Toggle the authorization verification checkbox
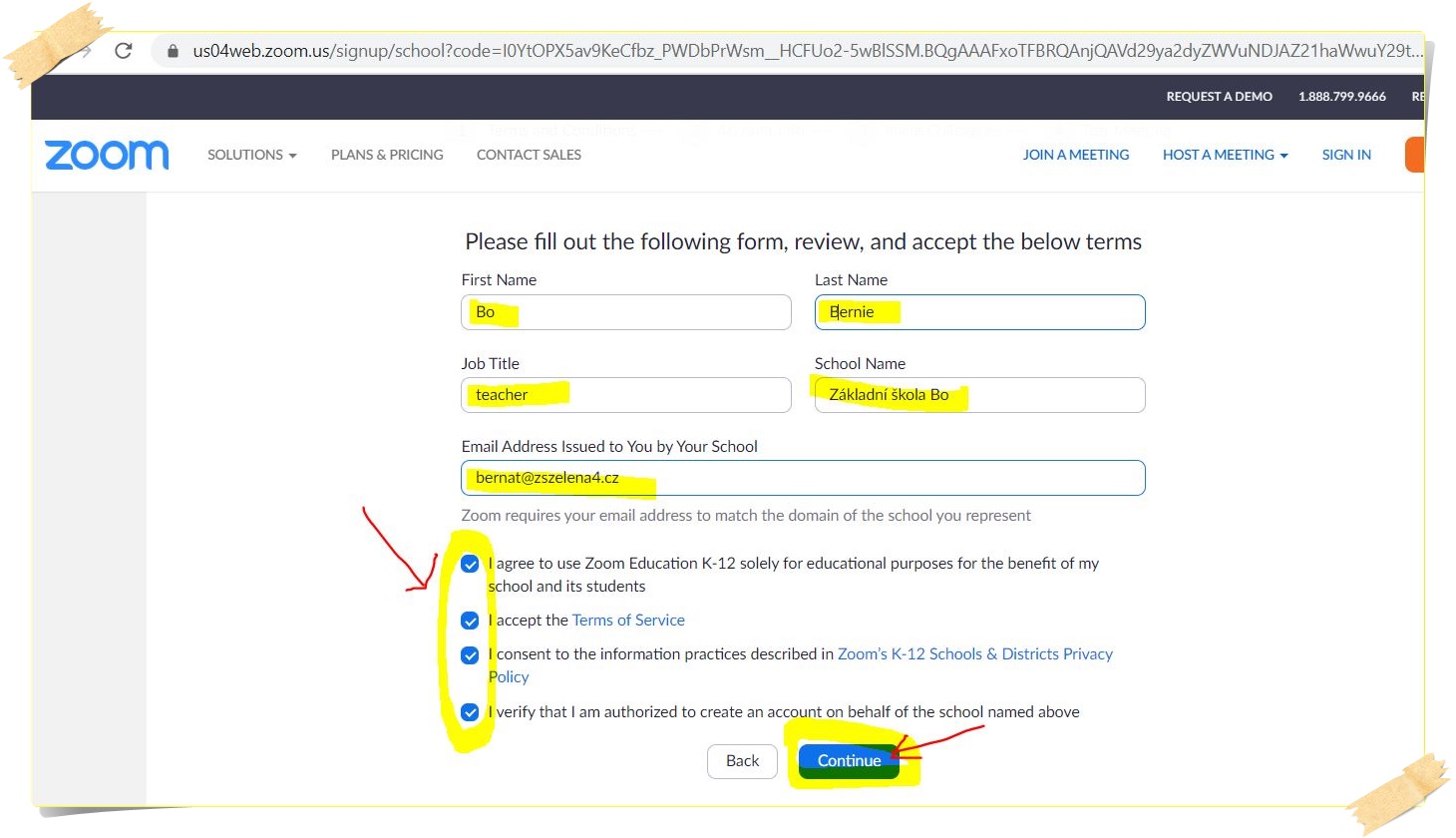 click(470, 713)
